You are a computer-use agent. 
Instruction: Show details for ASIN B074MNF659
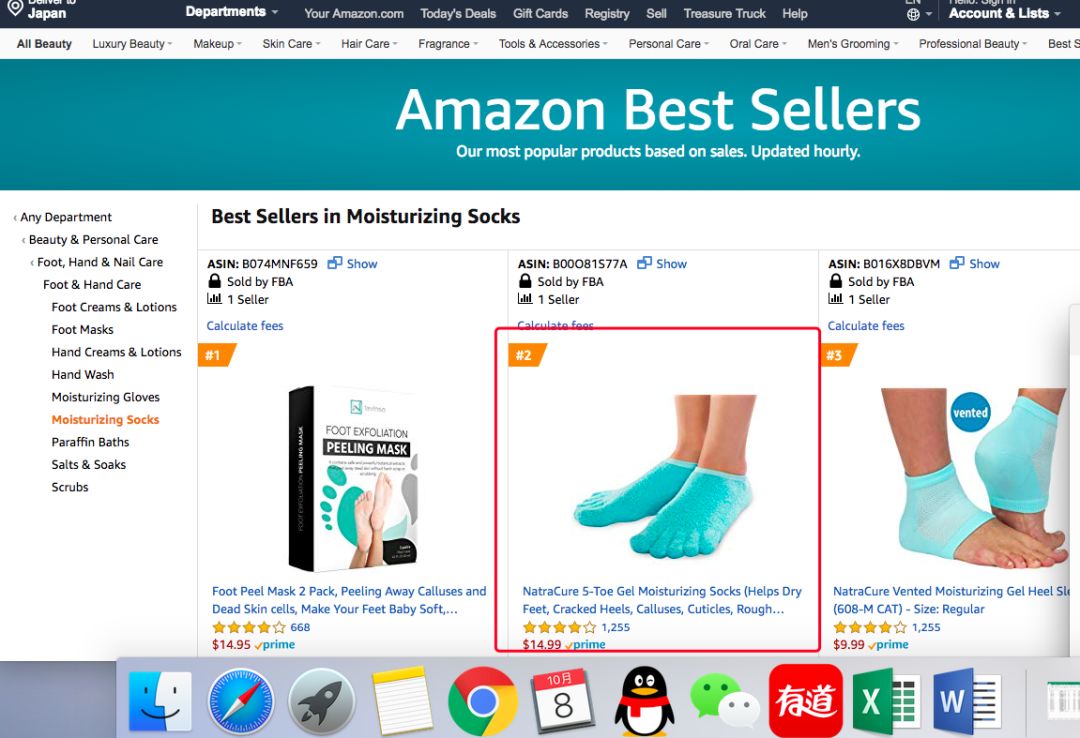point(353,264)
